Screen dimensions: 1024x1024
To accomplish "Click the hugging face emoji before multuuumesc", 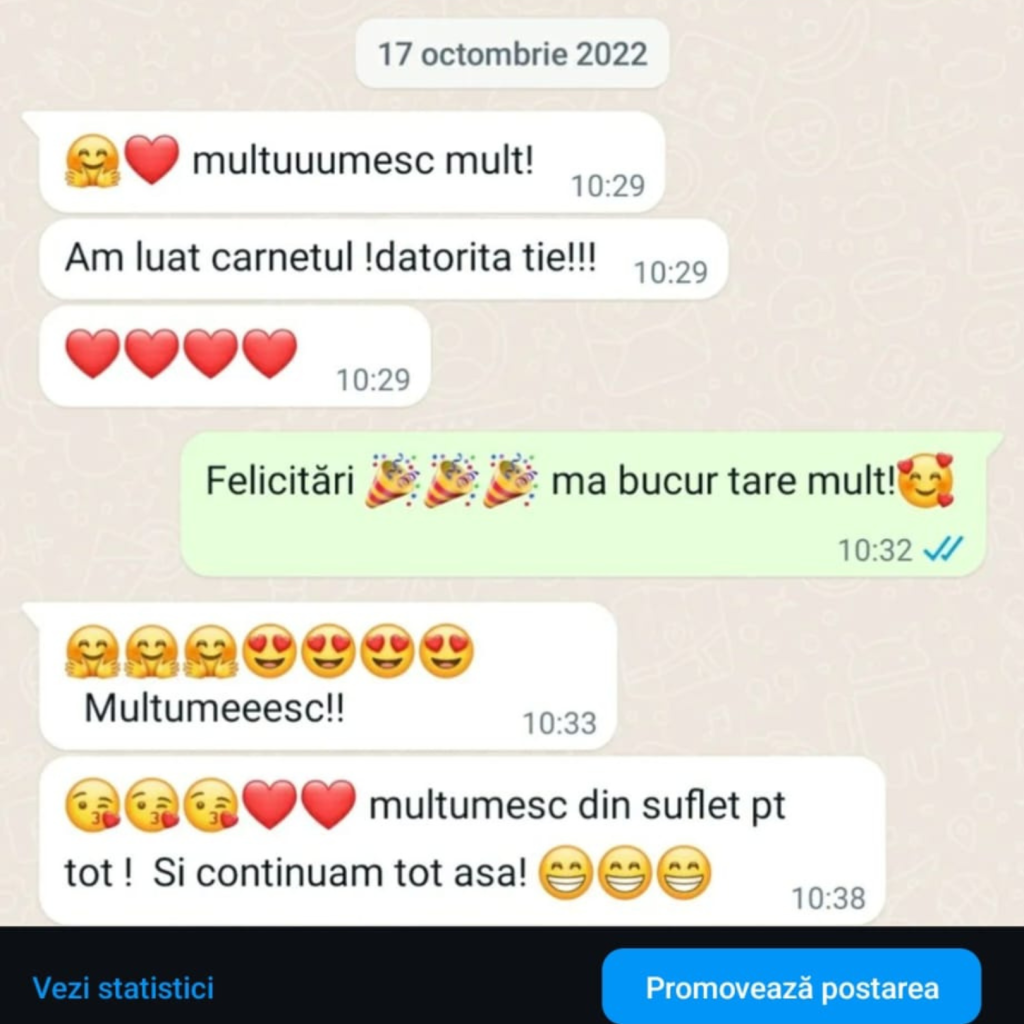I will pyautogui.click(x=92, y=161).
